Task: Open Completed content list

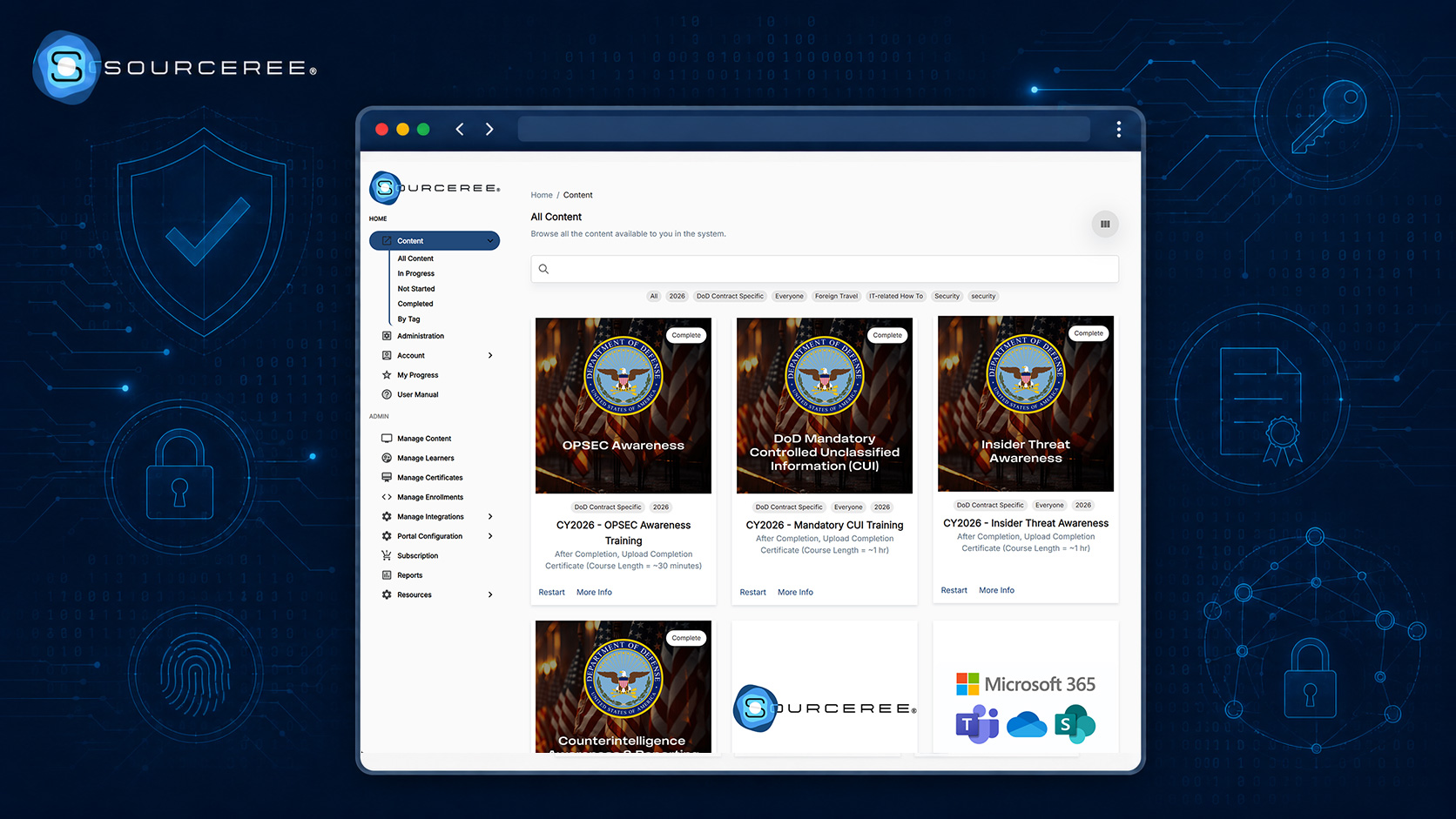Action: pos(415,304)
